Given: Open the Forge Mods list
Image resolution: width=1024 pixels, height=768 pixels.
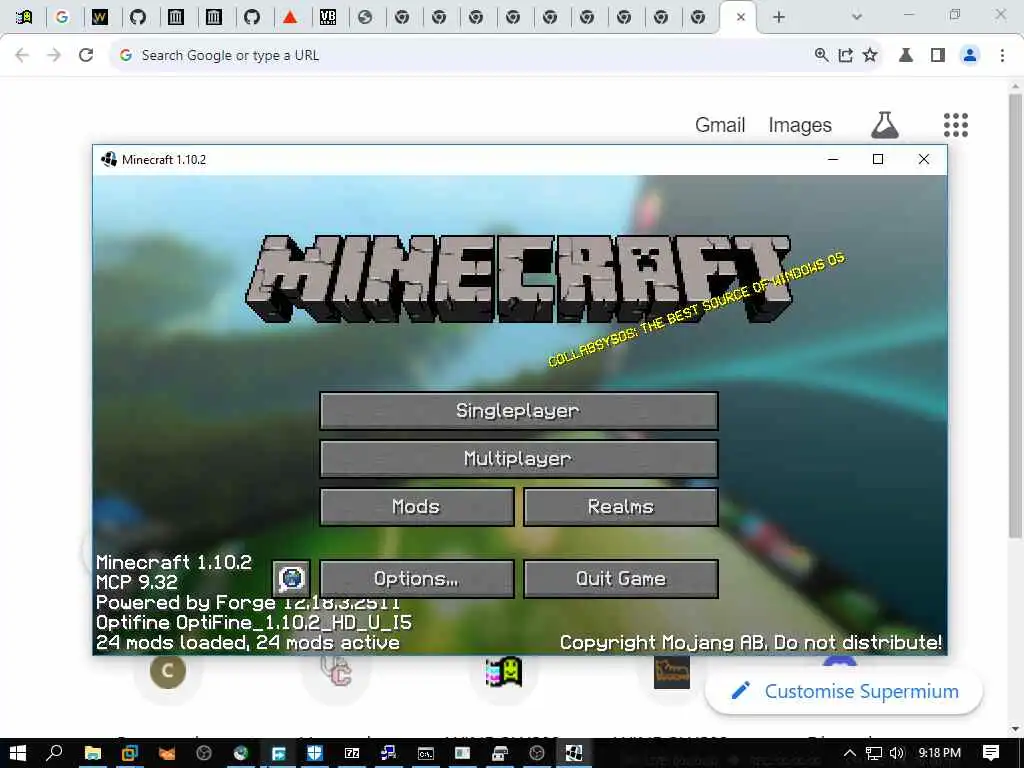Looking at the screenshot, I should click(417, 507).
